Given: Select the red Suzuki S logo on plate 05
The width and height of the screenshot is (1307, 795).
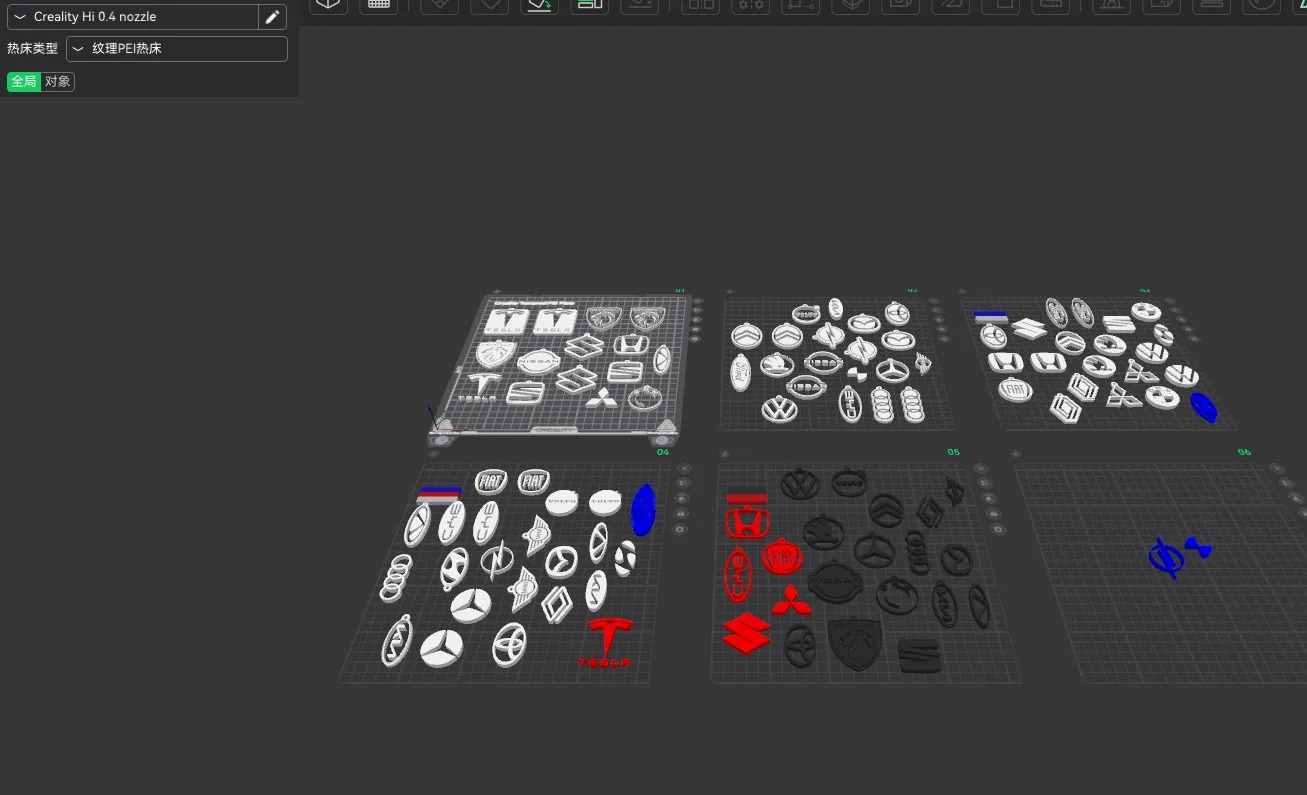Looking at the screenshot, I should coord(747,633).
